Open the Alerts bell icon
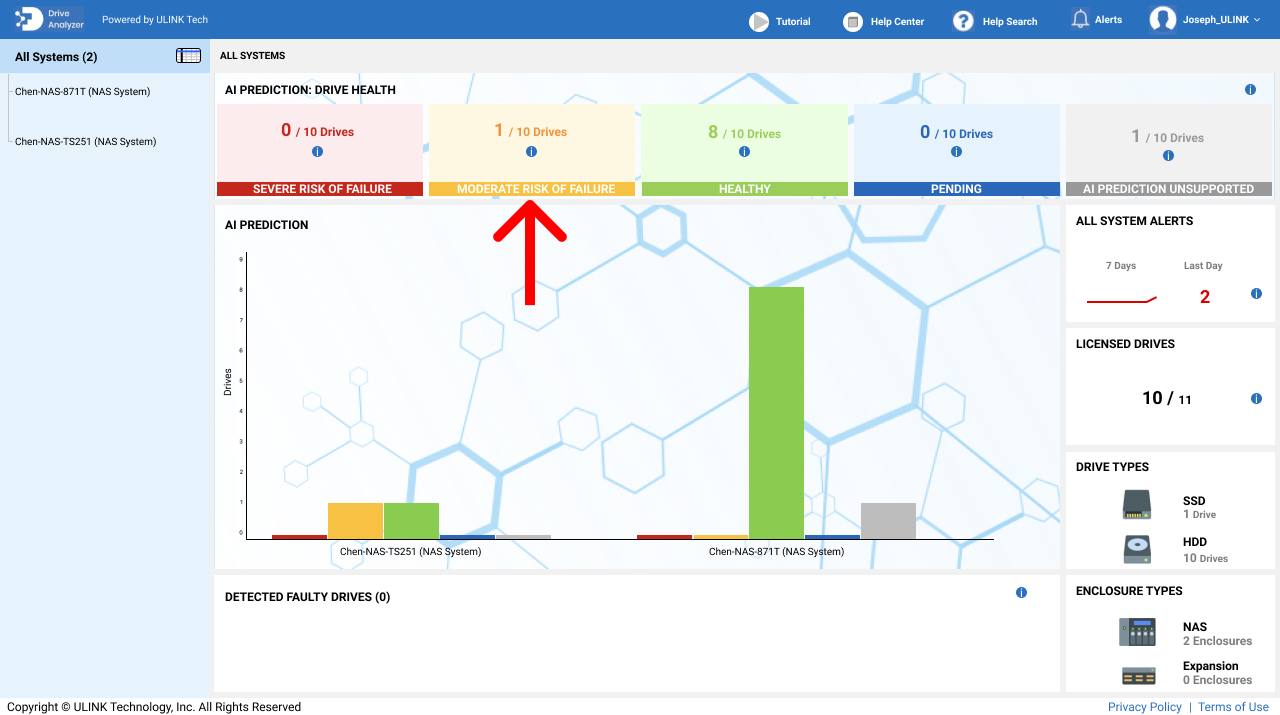Viewport: 1280px width, 715px height. point(1080,20)
